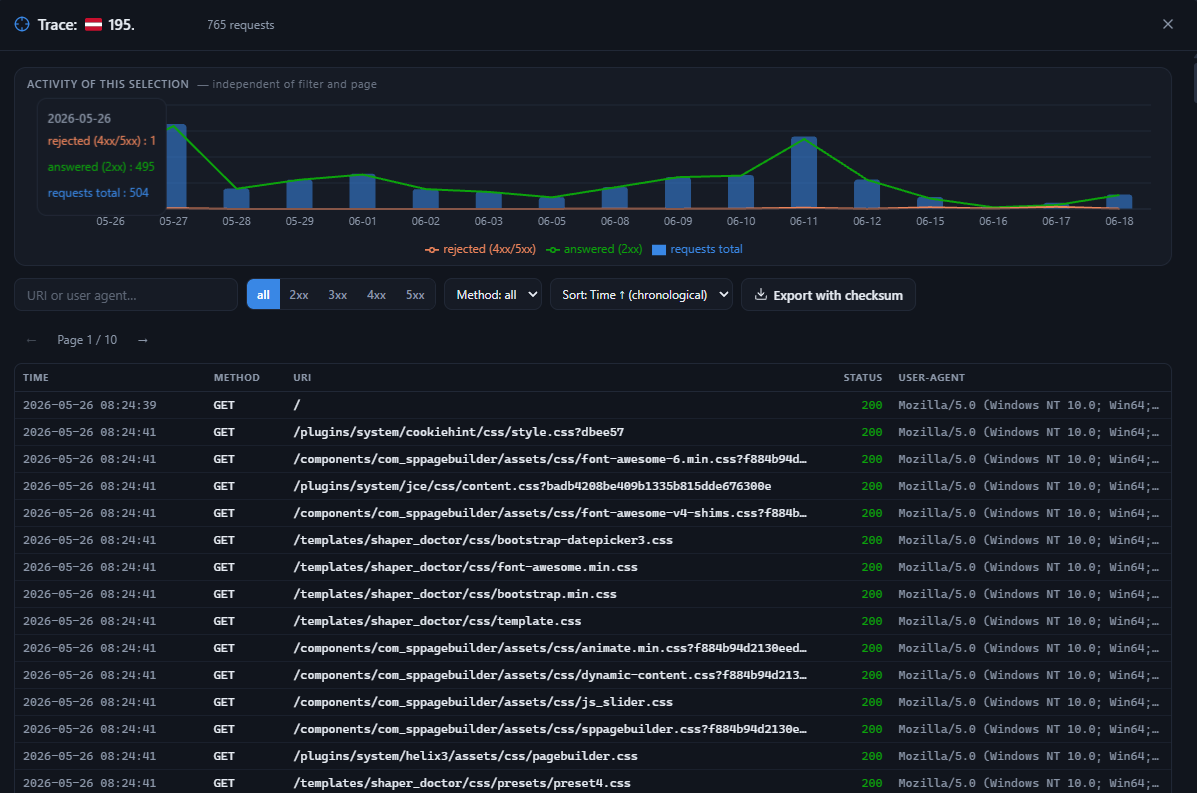Click 'Page 1 / 10' indicator
The height and width of the screenshot is (793, 1197).
point(87,340)
